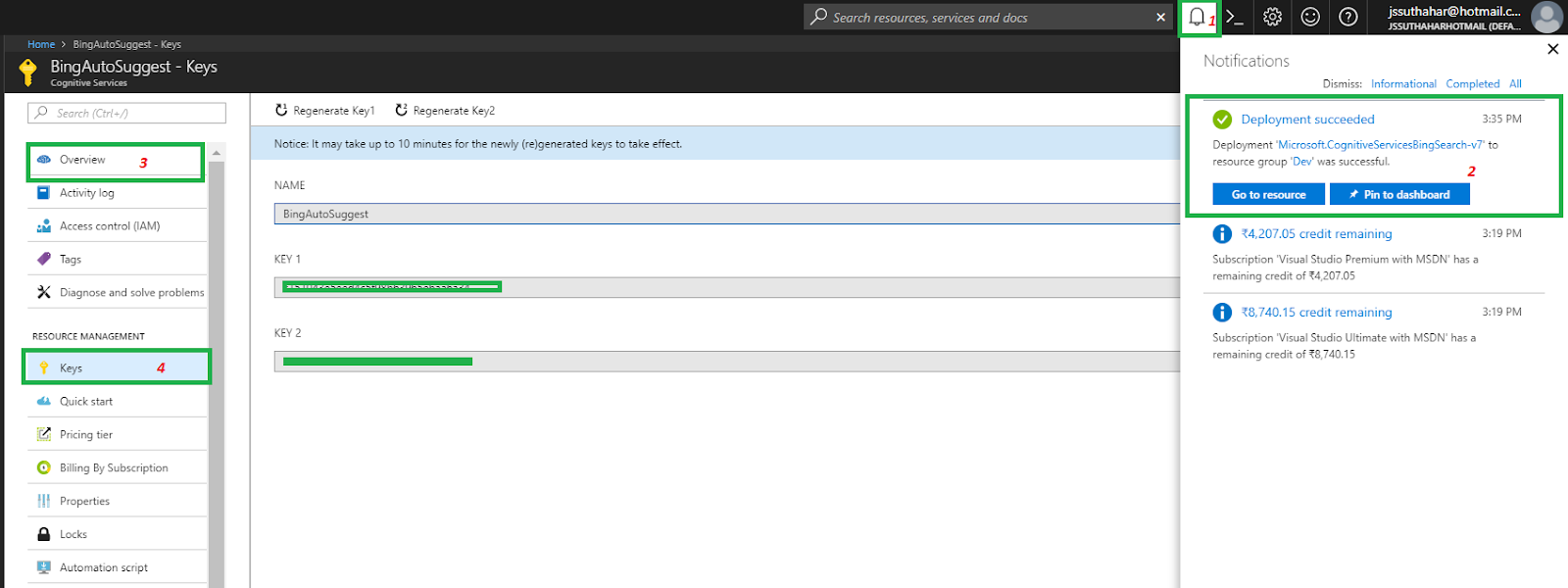Click the sidebar vertical scrollbar thumb
Screen dimensions: 1568x588
(x=217, y=374)
